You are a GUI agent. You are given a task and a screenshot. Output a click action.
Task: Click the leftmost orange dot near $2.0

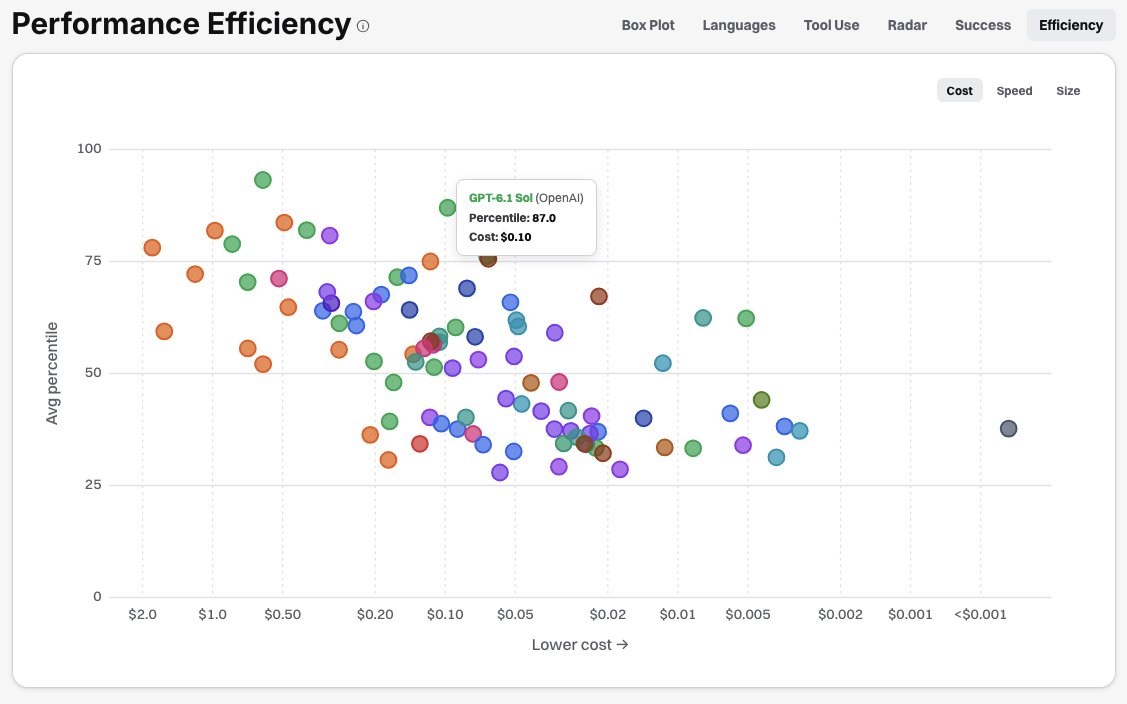coord(152,248)
